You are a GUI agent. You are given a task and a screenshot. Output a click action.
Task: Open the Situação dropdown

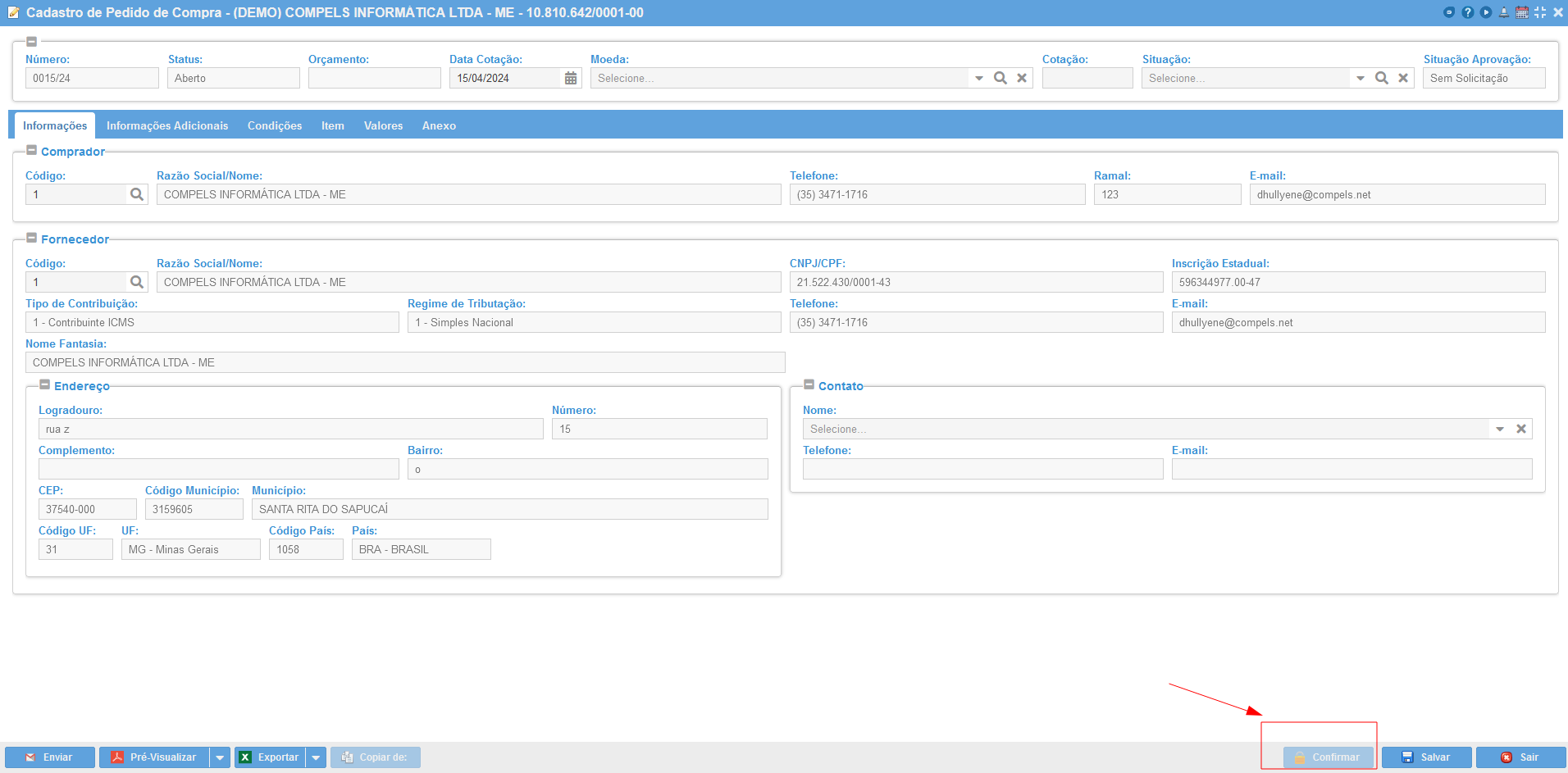(1361, 78)
